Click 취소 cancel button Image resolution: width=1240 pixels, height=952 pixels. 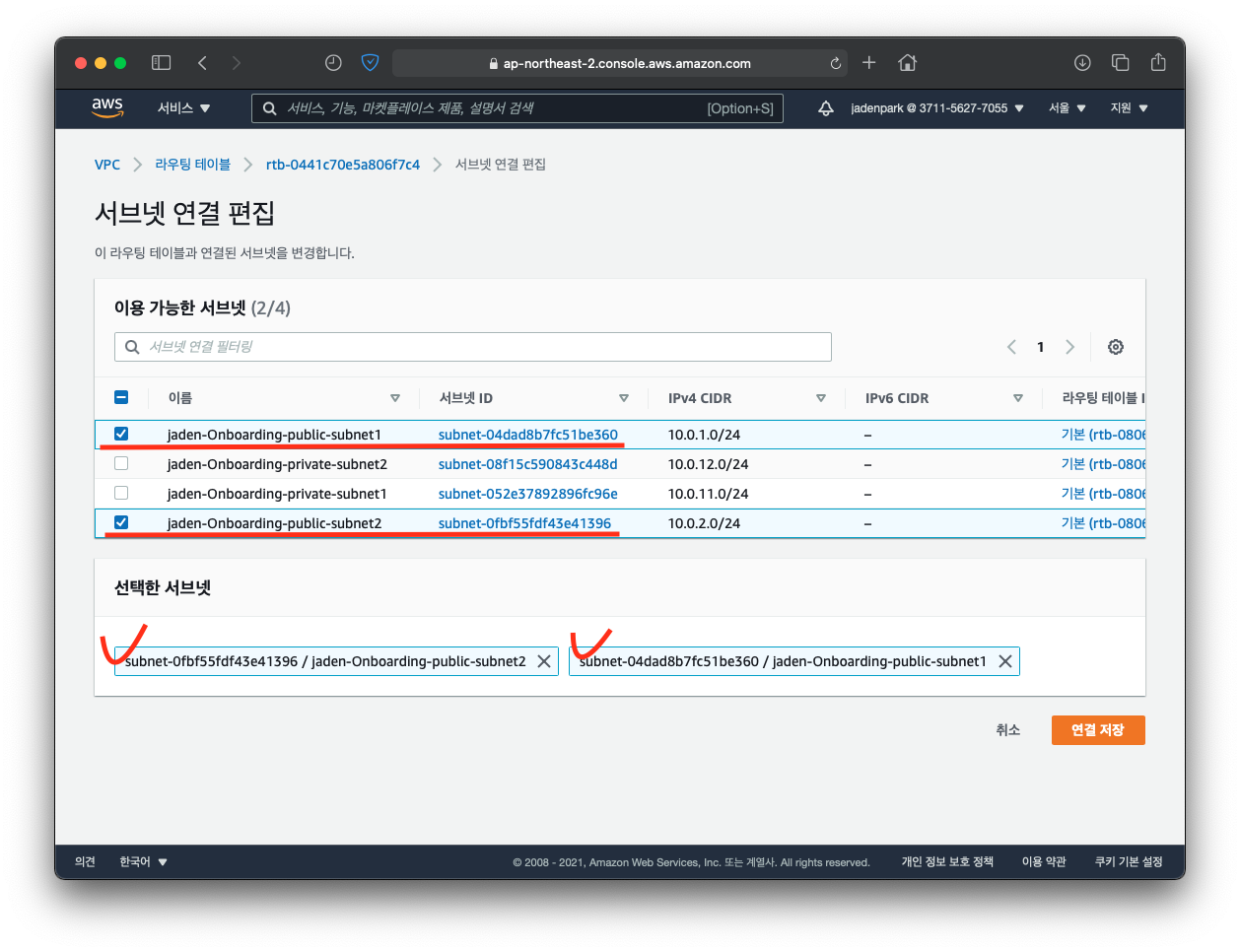click(x=1007, y=730)
